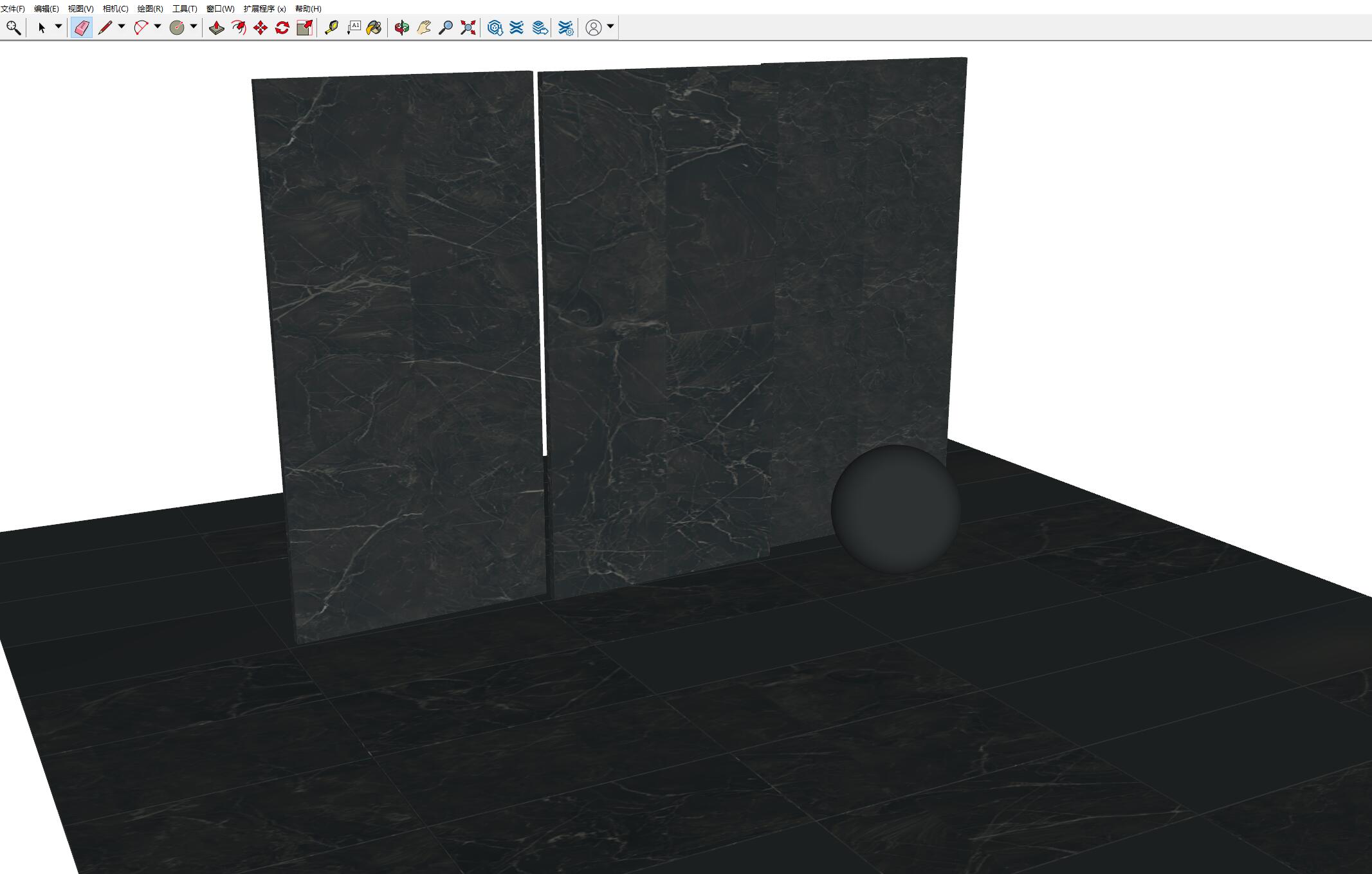The height and width of the screenshot is (874, 1372).
Task: Open the Paint Bucket tool
Action: (374, 28)
